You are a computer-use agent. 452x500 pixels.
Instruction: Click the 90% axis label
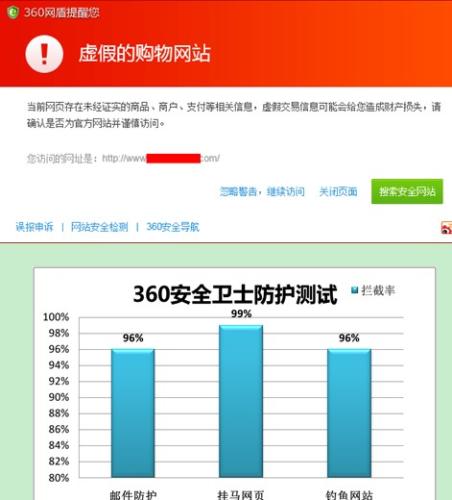click(x=59, y=397)
